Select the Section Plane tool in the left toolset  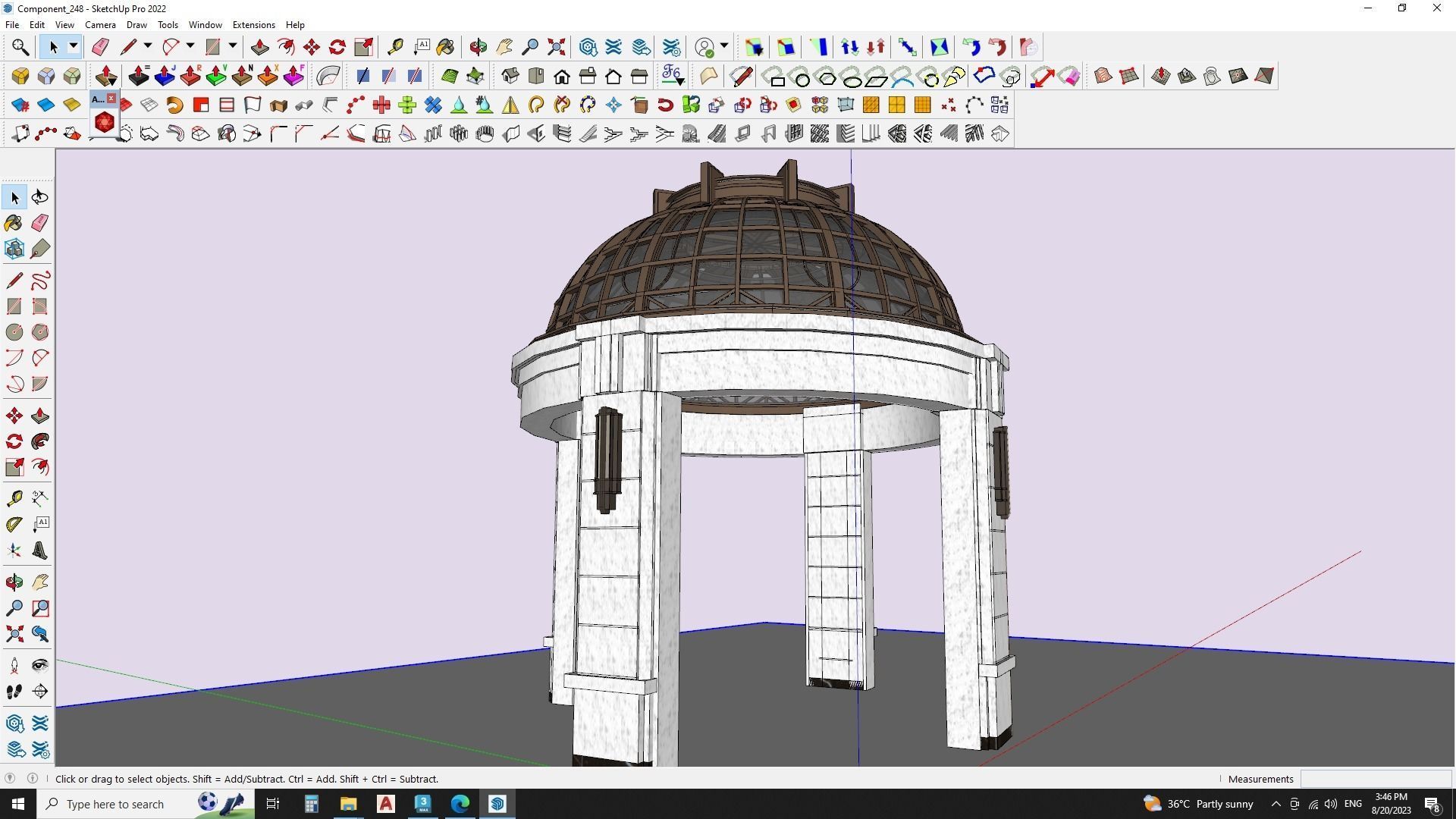(40, 692)
